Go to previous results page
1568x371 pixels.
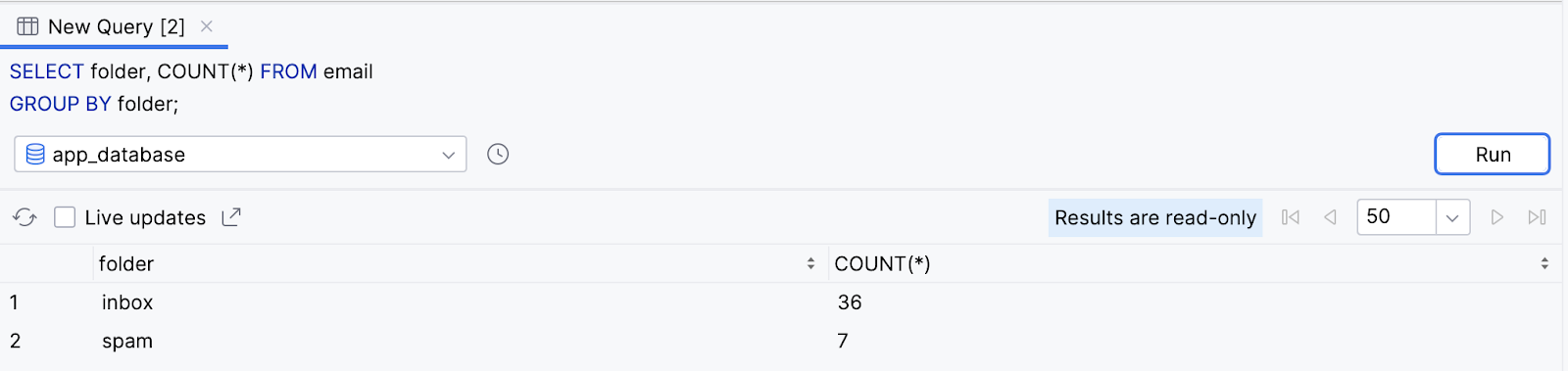click(x=1330, y=217)
